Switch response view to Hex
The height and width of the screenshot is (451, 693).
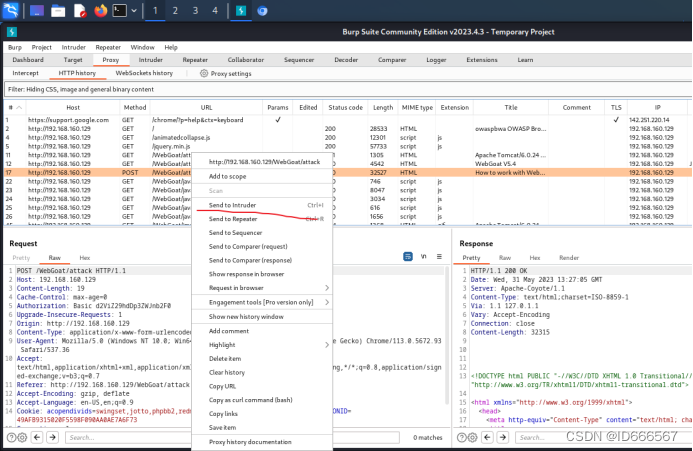[x=535, y=258]
